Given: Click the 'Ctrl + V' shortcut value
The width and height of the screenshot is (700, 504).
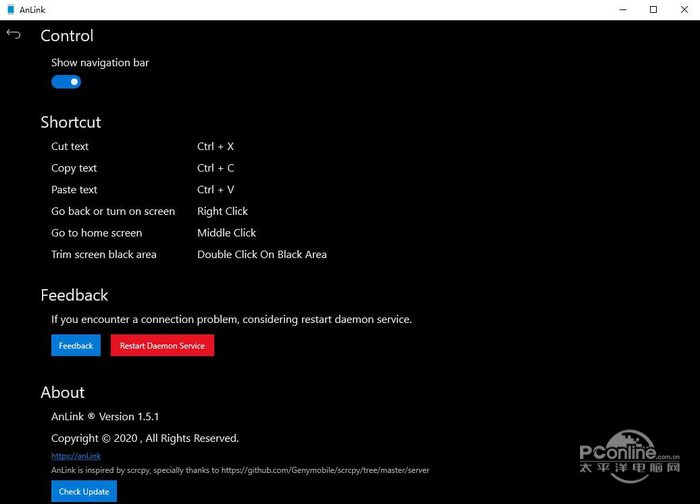Looking at the screenshot, I should pyautogui.click(x=216, y=190).
